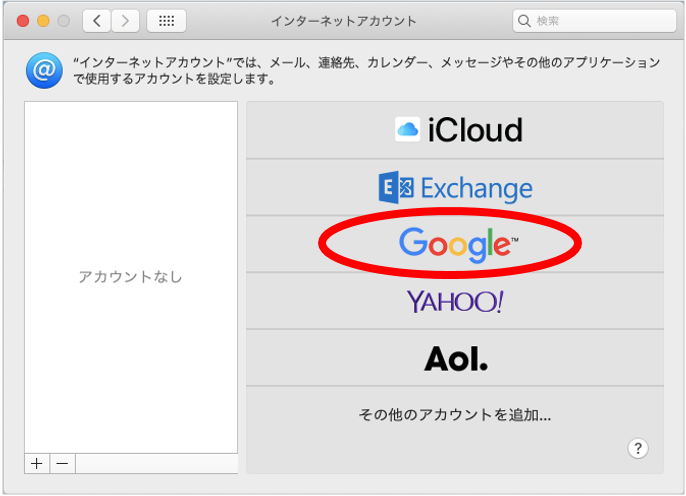Open help with the question mark button
The height and width of the screenshot is (496, 686).
[637, 448]
